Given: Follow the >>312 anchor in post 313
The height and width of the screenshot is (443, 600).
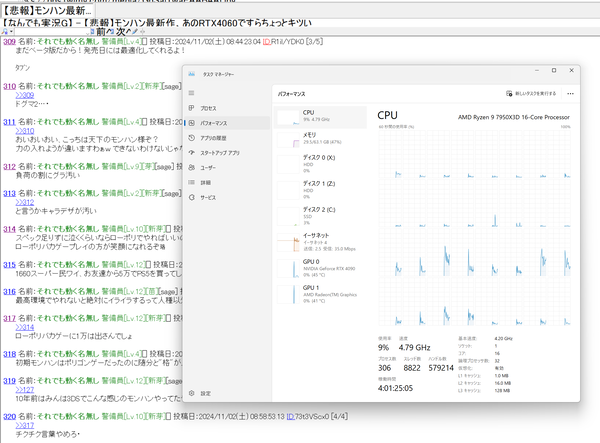Looking at the screenshot, I should [24, 202].
